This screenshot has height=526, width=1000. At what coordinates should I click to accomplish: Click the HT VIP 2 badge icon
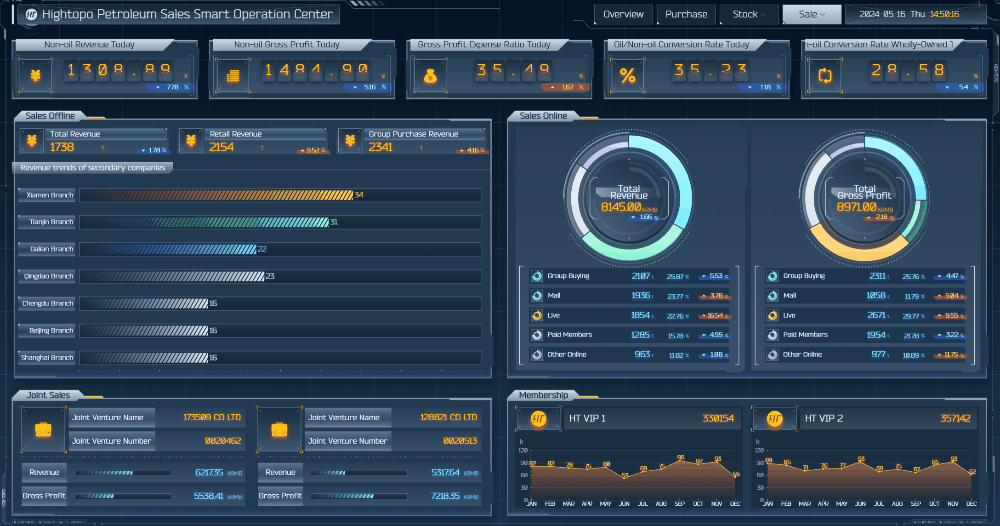pyautogui.click(x=774, y=419)
